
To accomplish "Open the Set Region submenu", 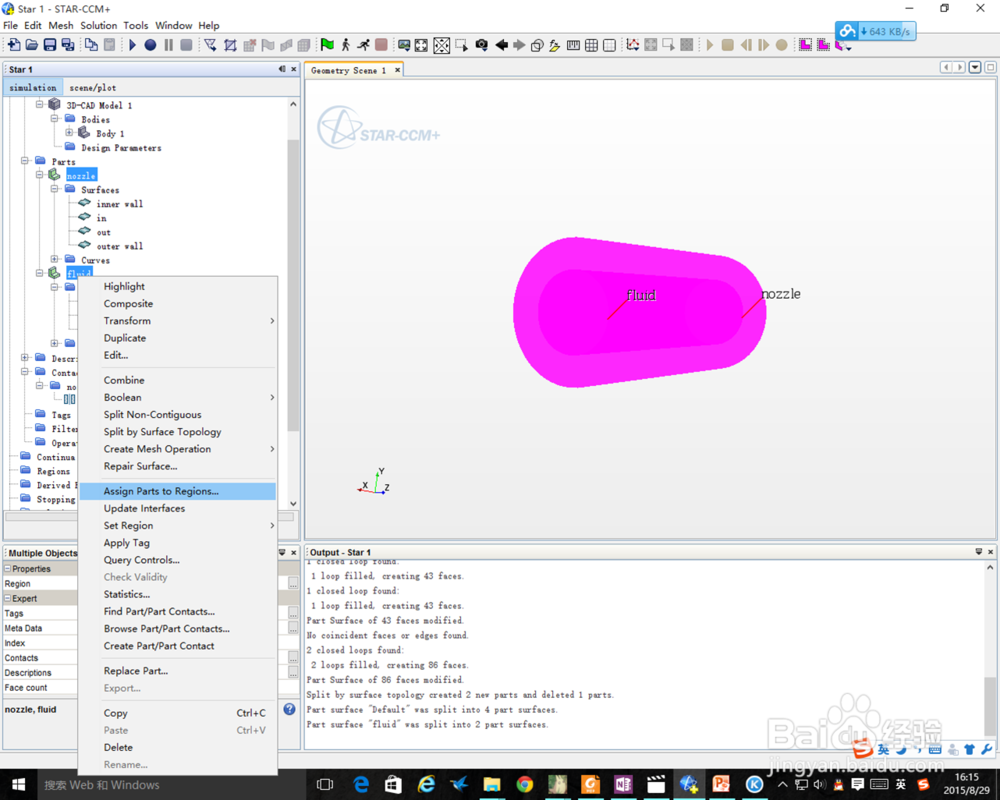I will tap(178, 526).
